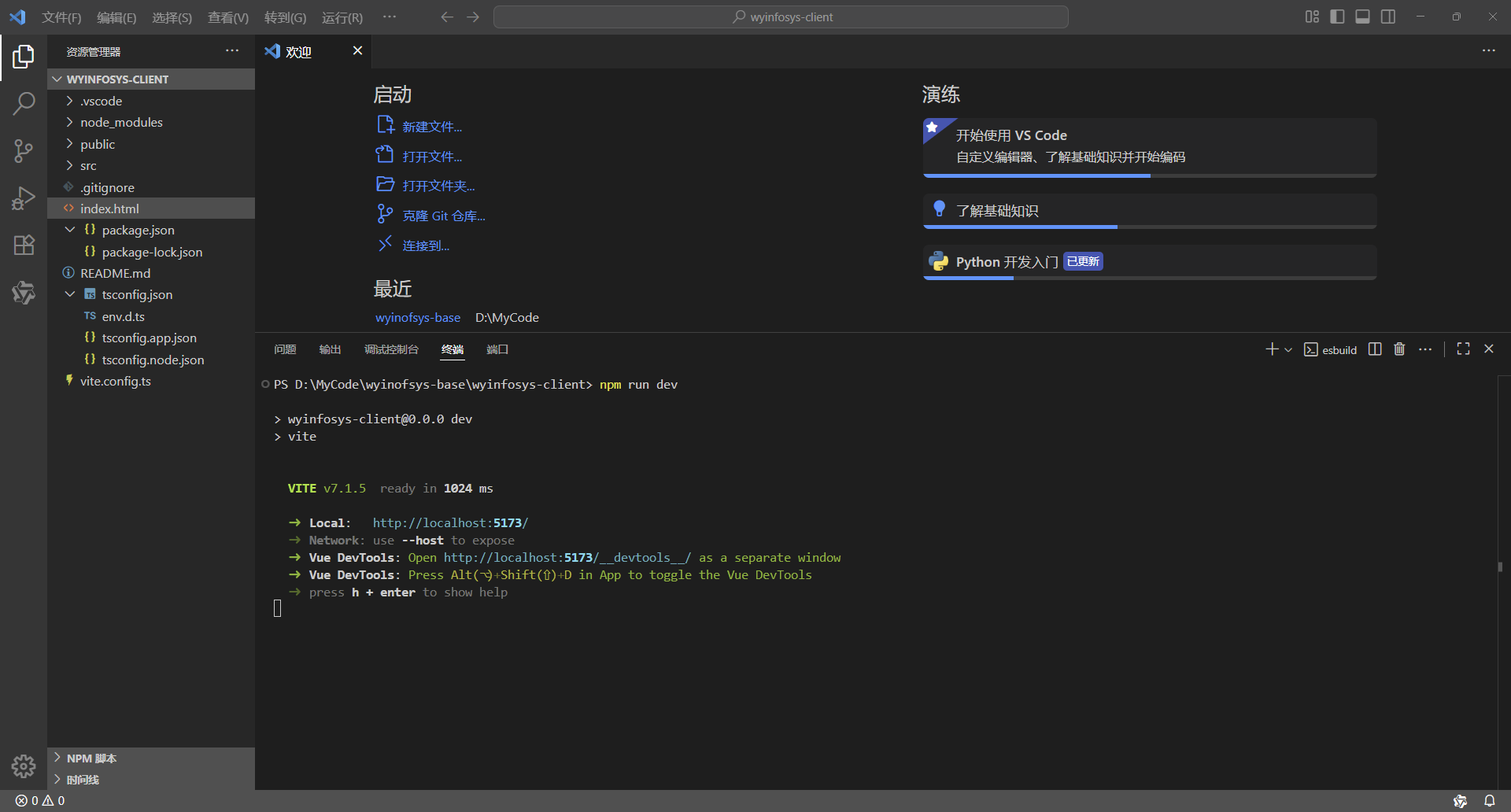Image resolution: width=1511 pixels, height=812 pixels.
Task: Split the terminal
Action: point(1375,349)
